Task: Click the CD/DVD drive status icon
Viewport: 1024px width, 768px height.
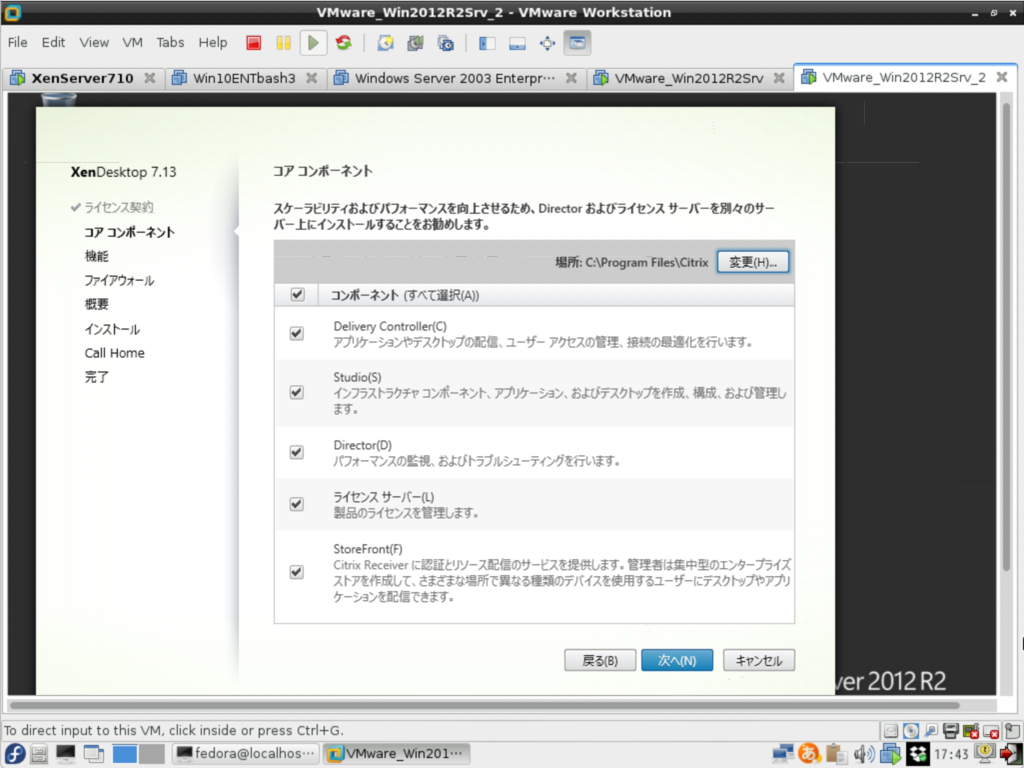Action: coord(911,731)
